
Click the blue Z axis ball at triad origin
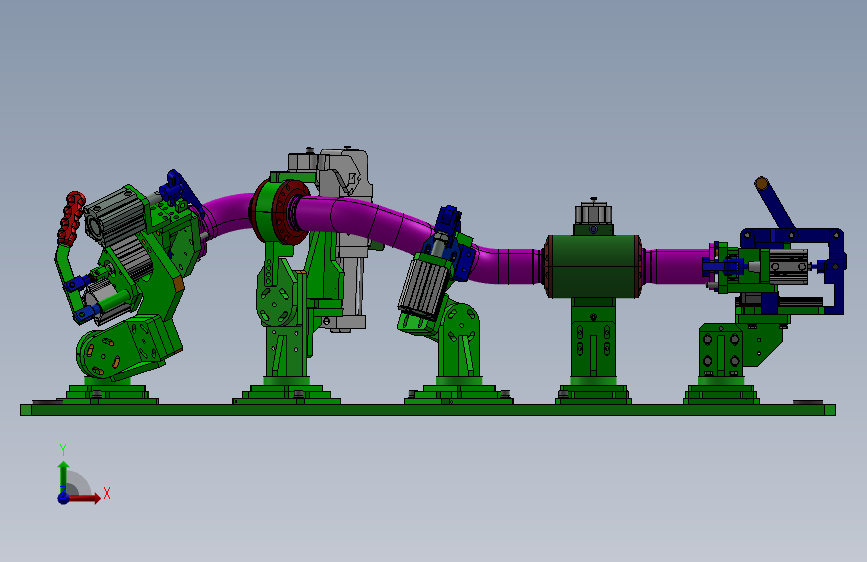pyautogui.click(x=64, y=498)
